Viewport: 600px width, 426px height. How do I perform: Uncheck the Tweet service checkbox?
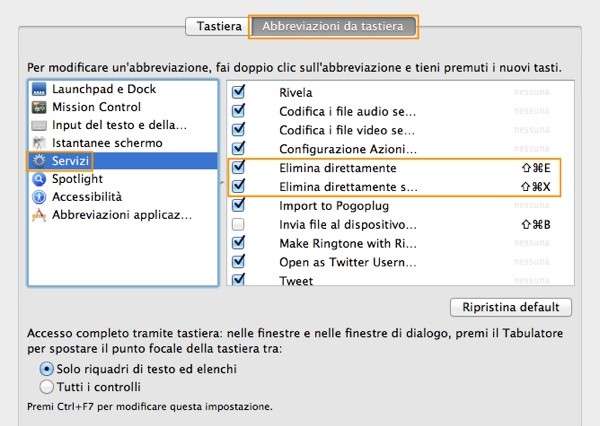click(x=238, y=280)
